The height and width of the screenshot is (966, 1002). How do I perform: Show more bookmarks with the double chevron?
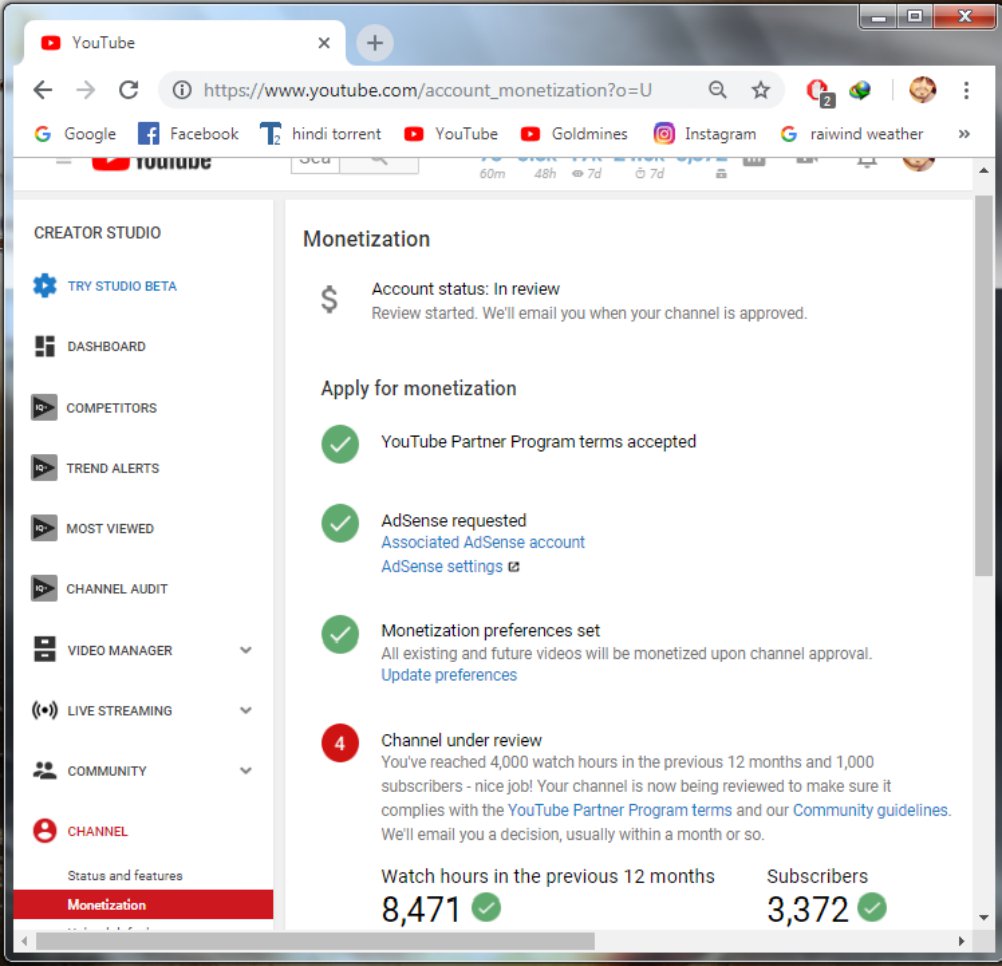pyautogui.click(x=964, y=134)
